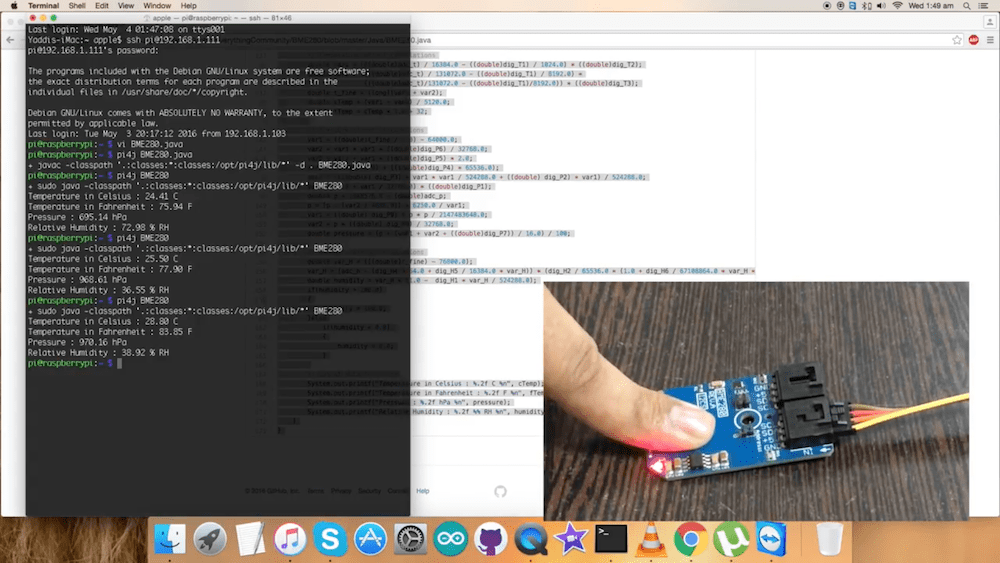Click the Bluetooth status icon
Image resolution: width=1000 pixels, height=563 pixels.
(867, 6)
